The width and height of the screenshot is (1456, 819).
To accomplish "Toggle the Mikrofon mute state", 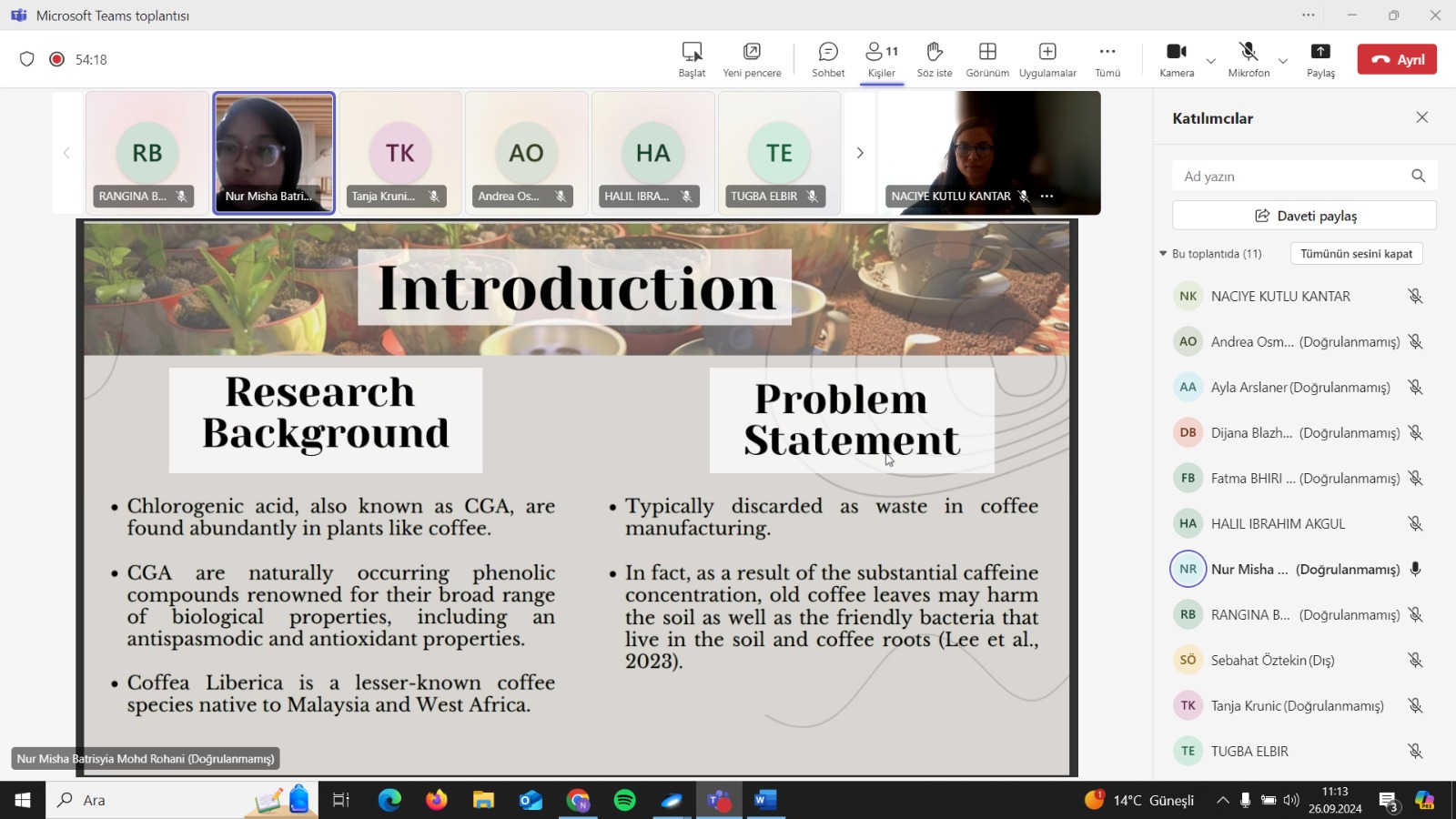I will click(x=1249, y=59).
